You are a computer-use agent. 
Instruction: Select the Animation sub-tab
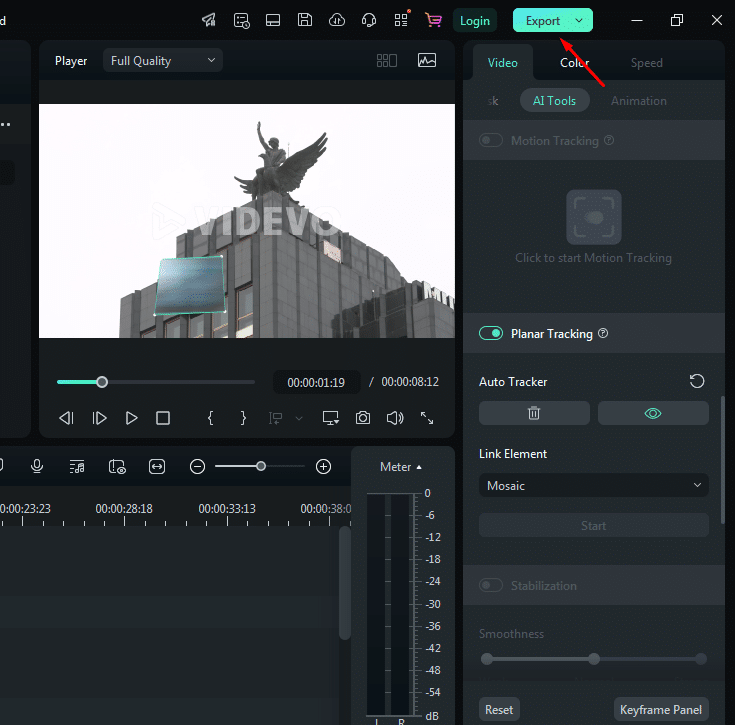[638, 100]
